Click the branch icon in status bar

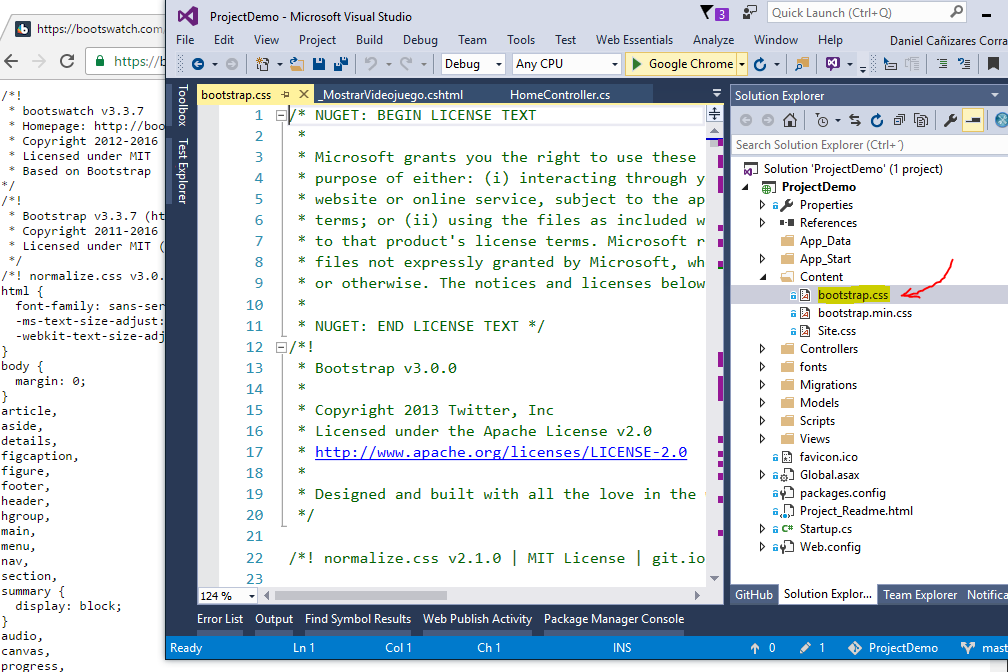coord(968,648)
